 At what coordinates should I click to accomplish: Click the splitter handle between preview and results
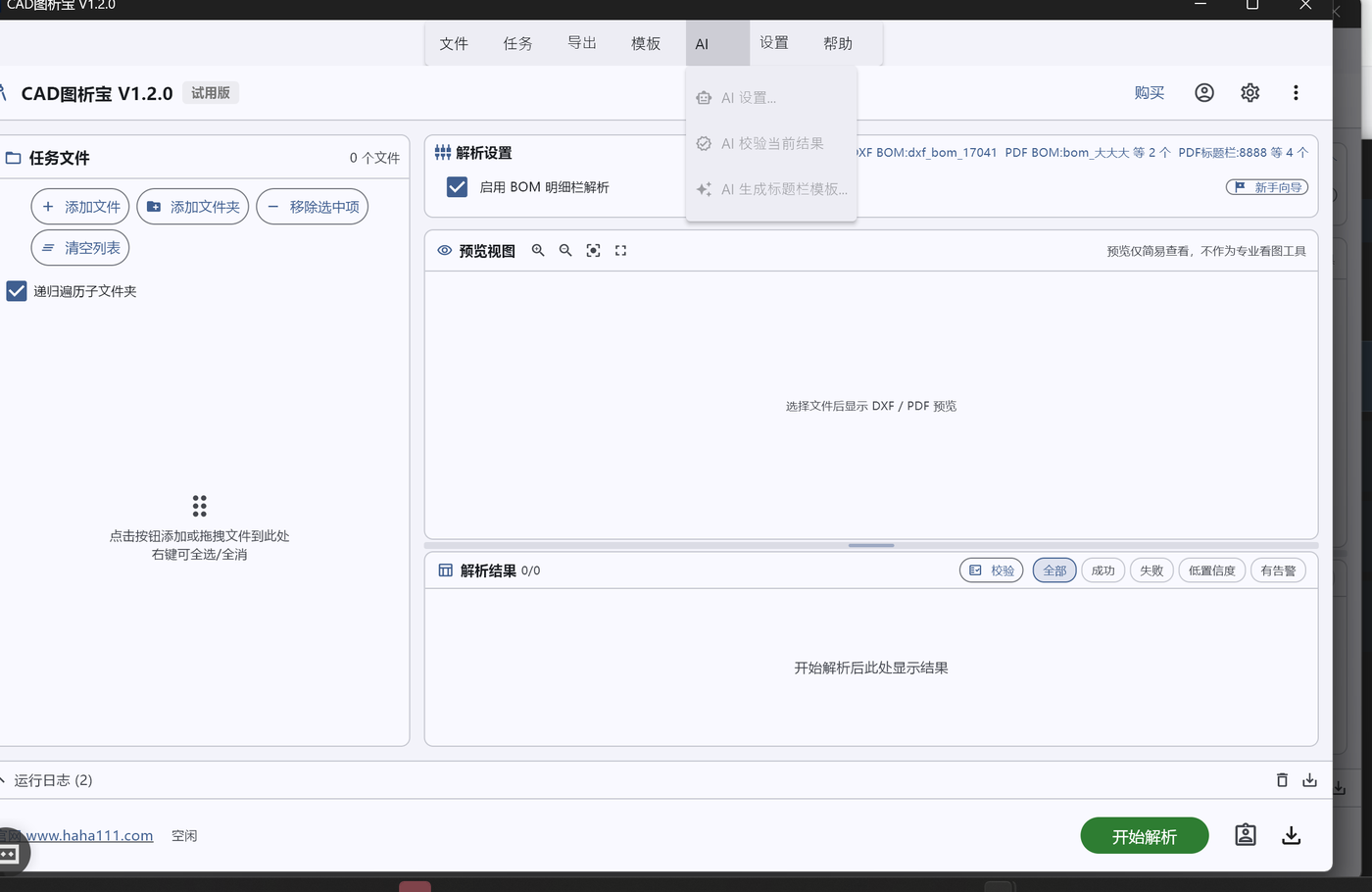tap(871, 545)
